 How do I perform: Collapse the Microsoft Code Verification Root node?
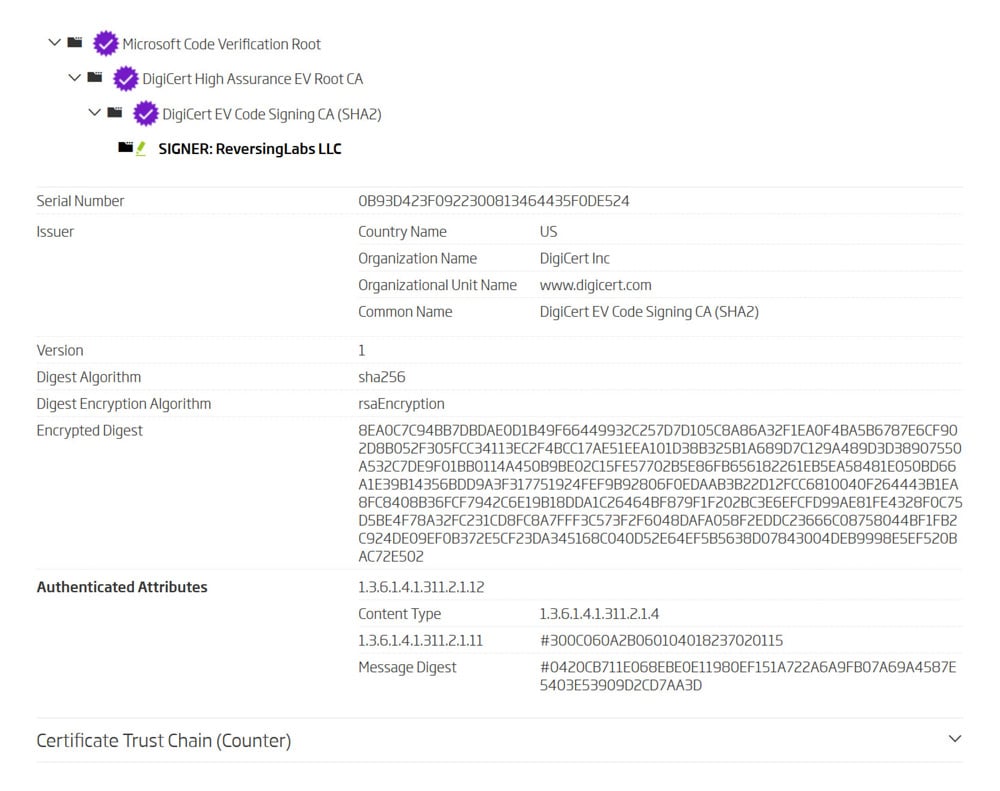pos(55,42)
